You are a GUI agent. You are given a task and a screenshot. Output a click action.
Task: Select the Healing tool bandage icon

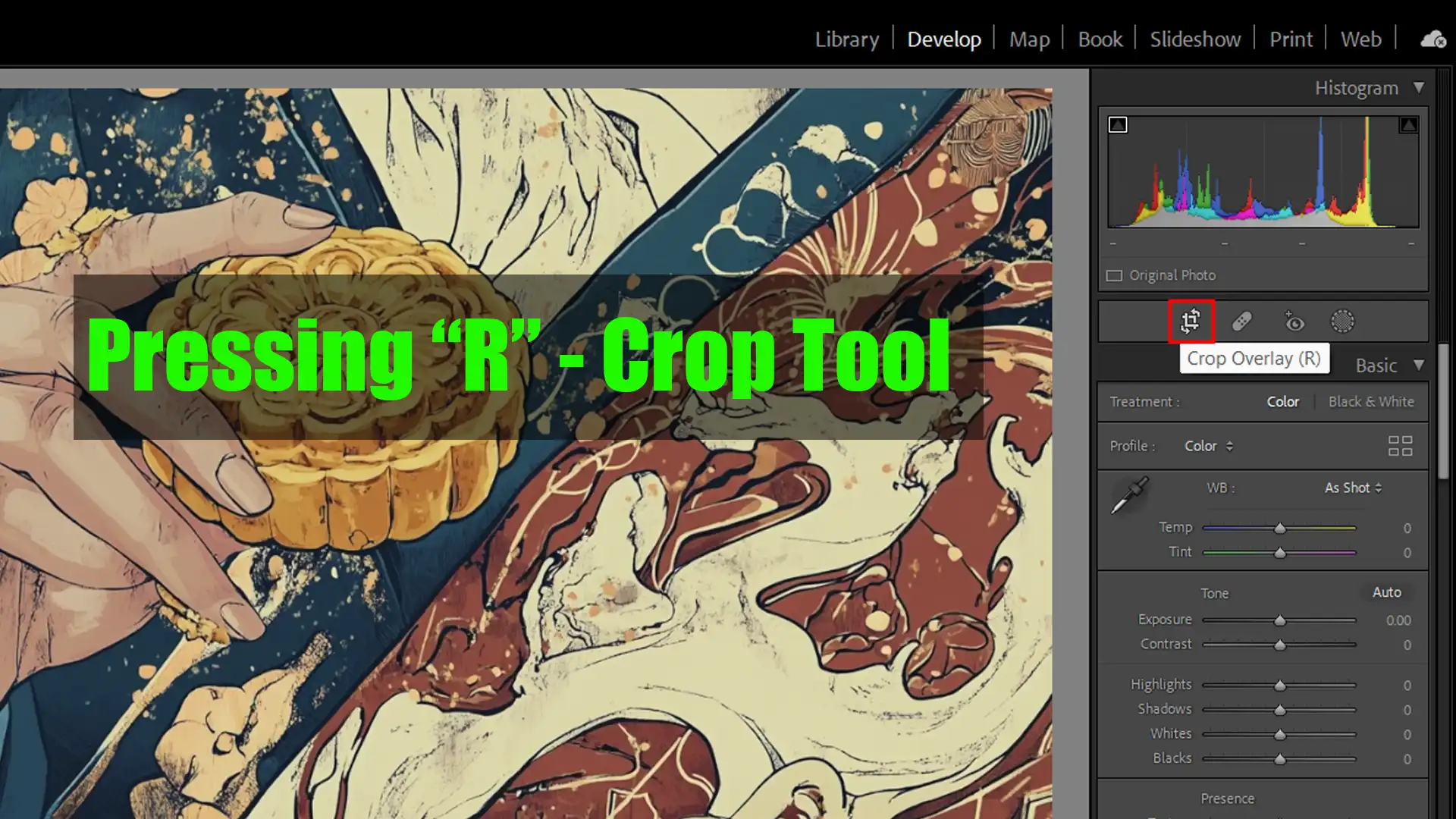(x=1241, y=322)
